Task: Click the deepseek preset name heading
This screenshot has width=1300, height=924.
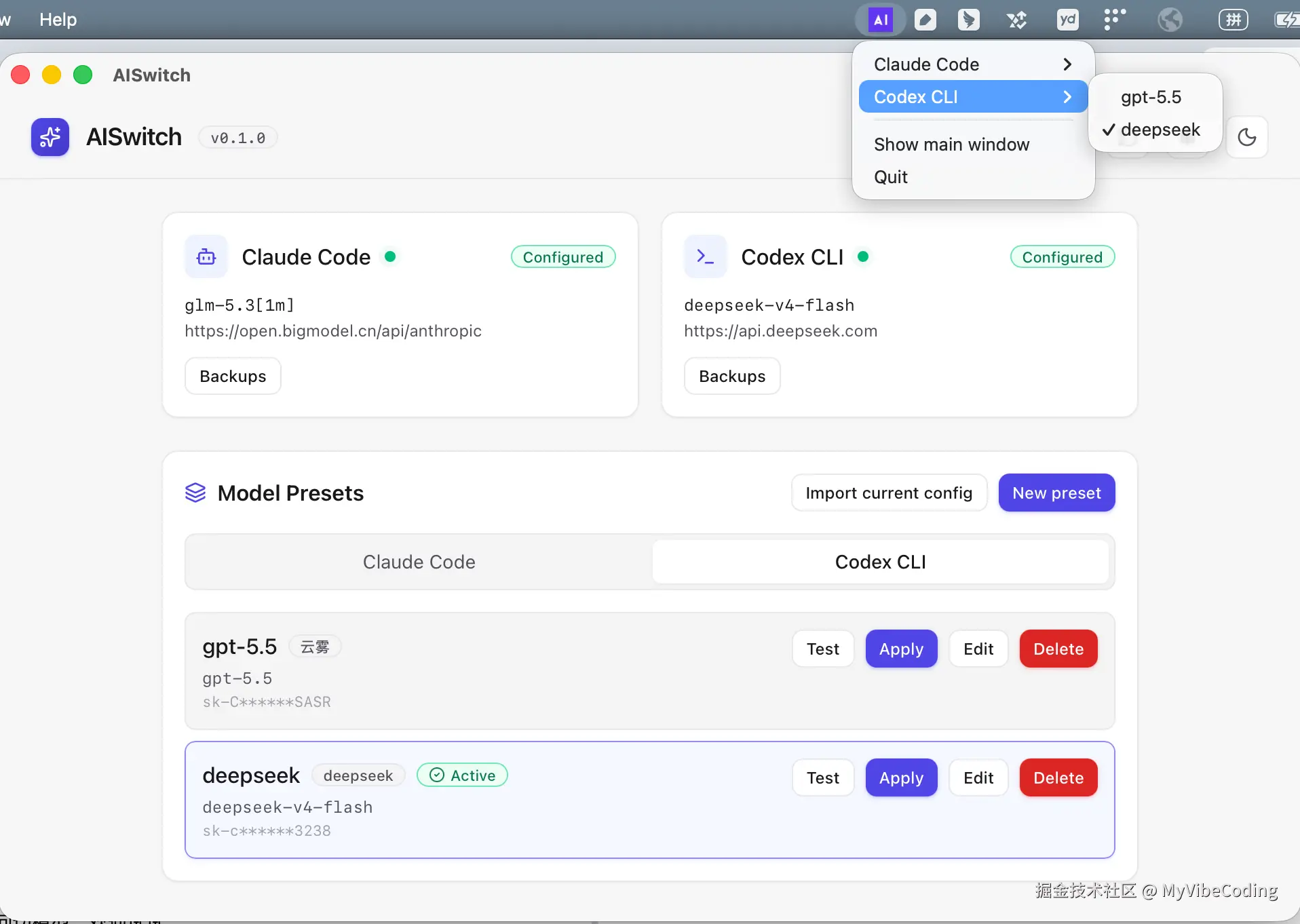Action: tap(251, 775)
